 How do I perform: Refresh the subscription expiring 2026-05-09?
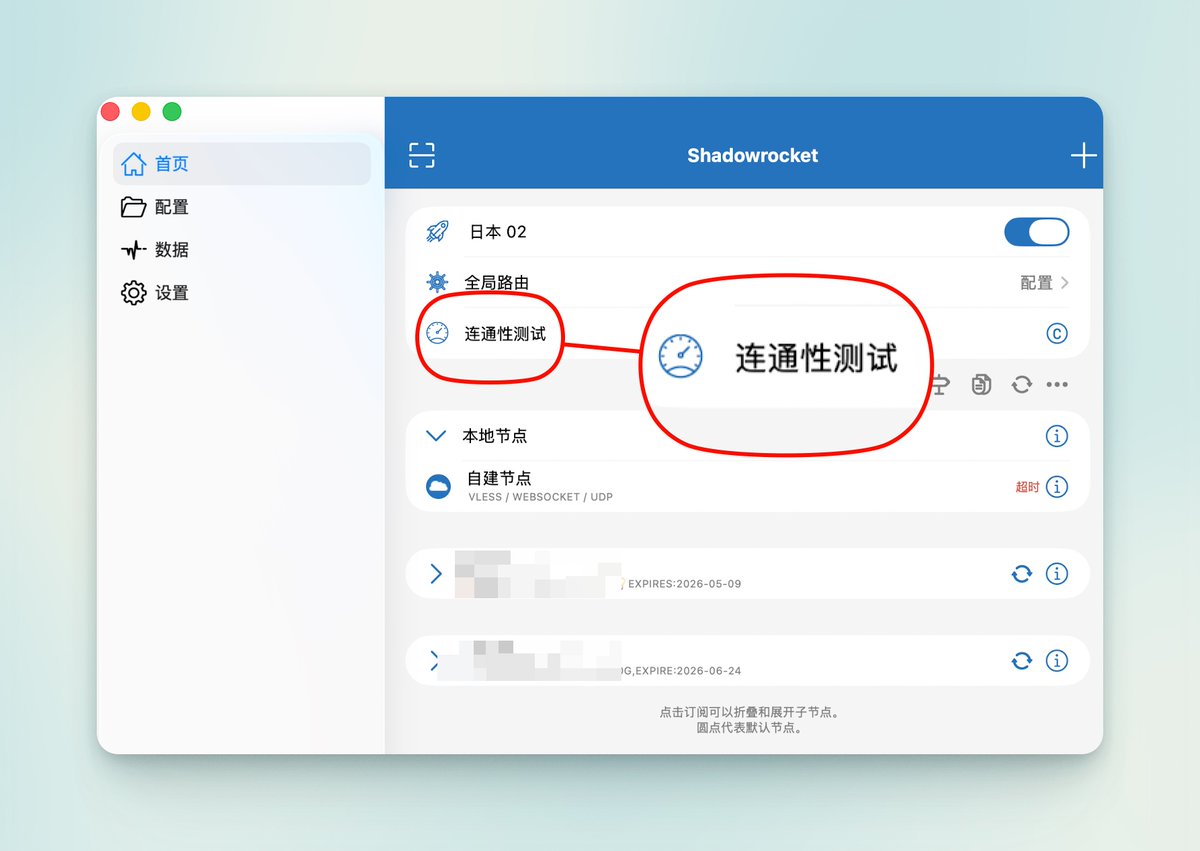click(1021, 574)
